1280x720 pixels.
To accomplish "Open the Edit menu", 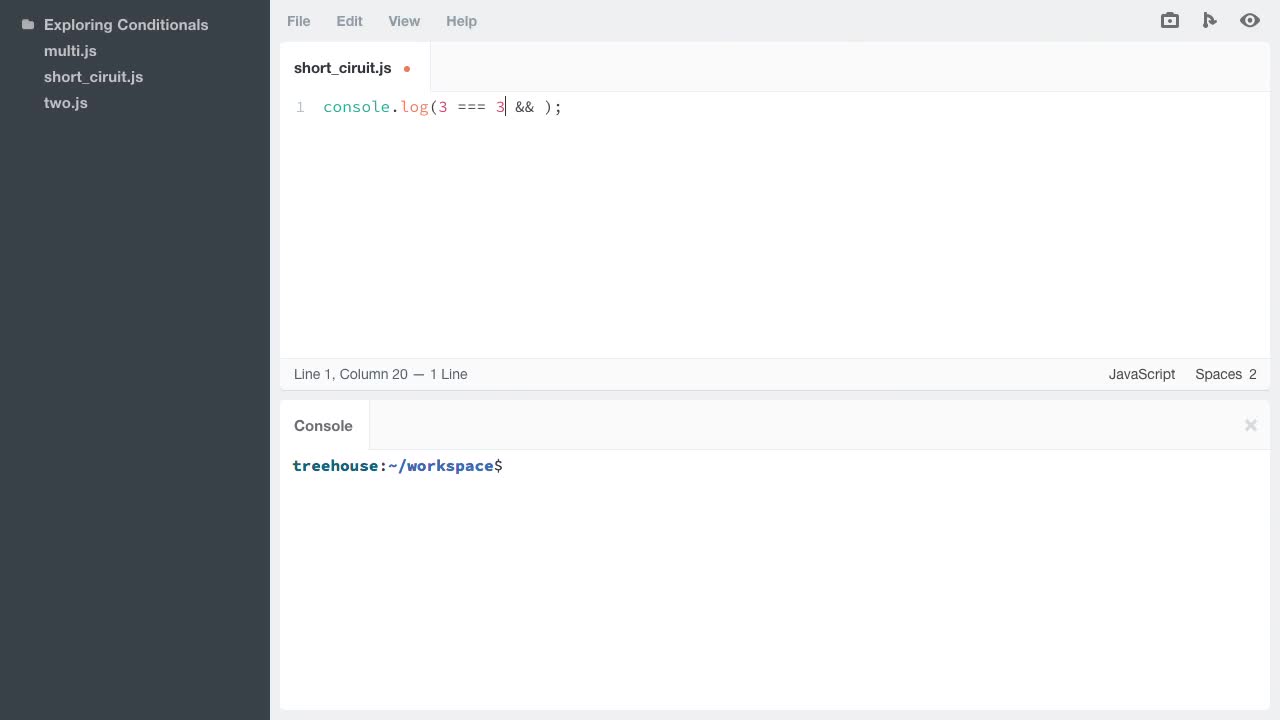I will (349, 21).
